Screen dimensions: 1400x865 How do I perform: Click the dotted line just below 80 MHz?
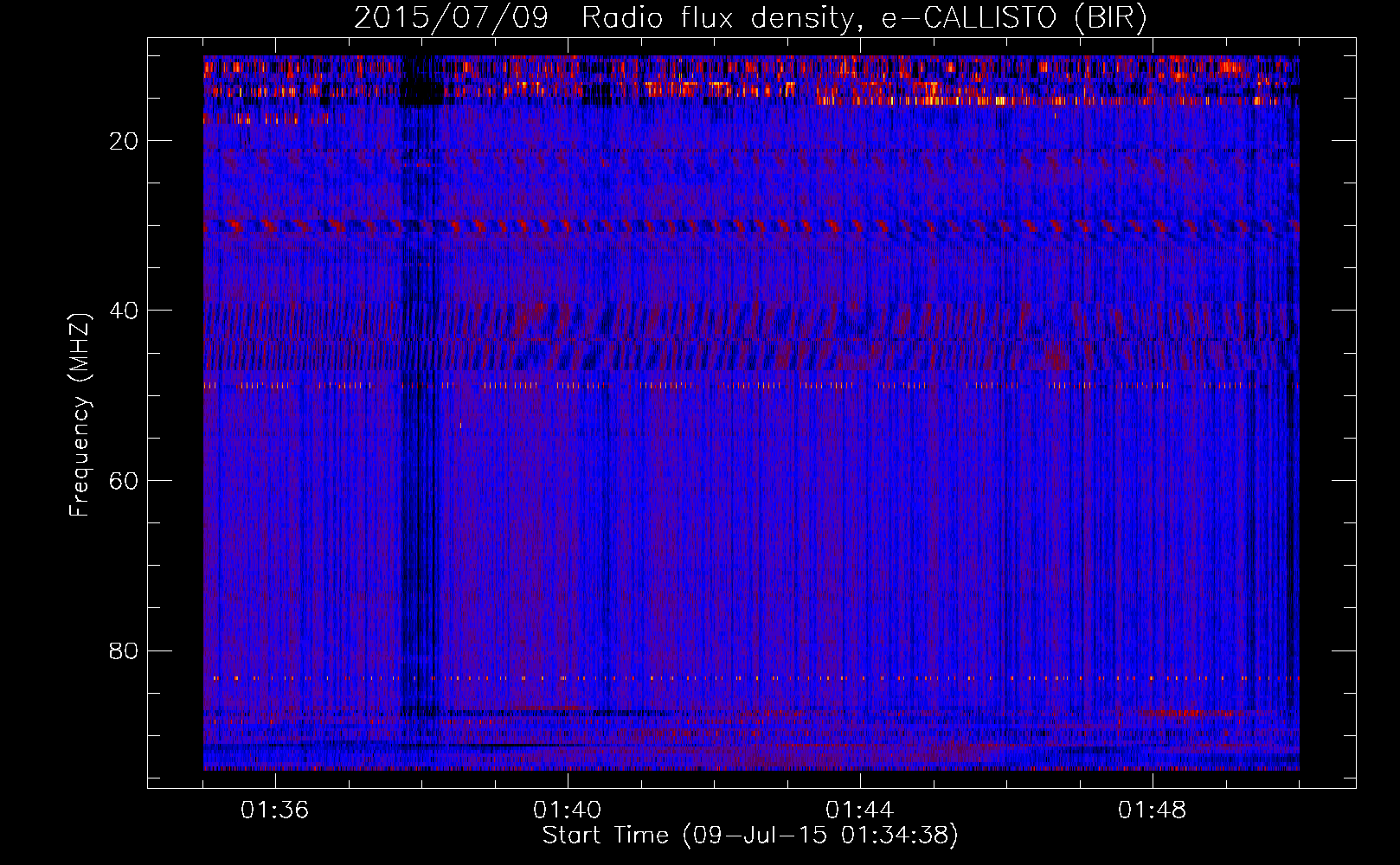692,678
